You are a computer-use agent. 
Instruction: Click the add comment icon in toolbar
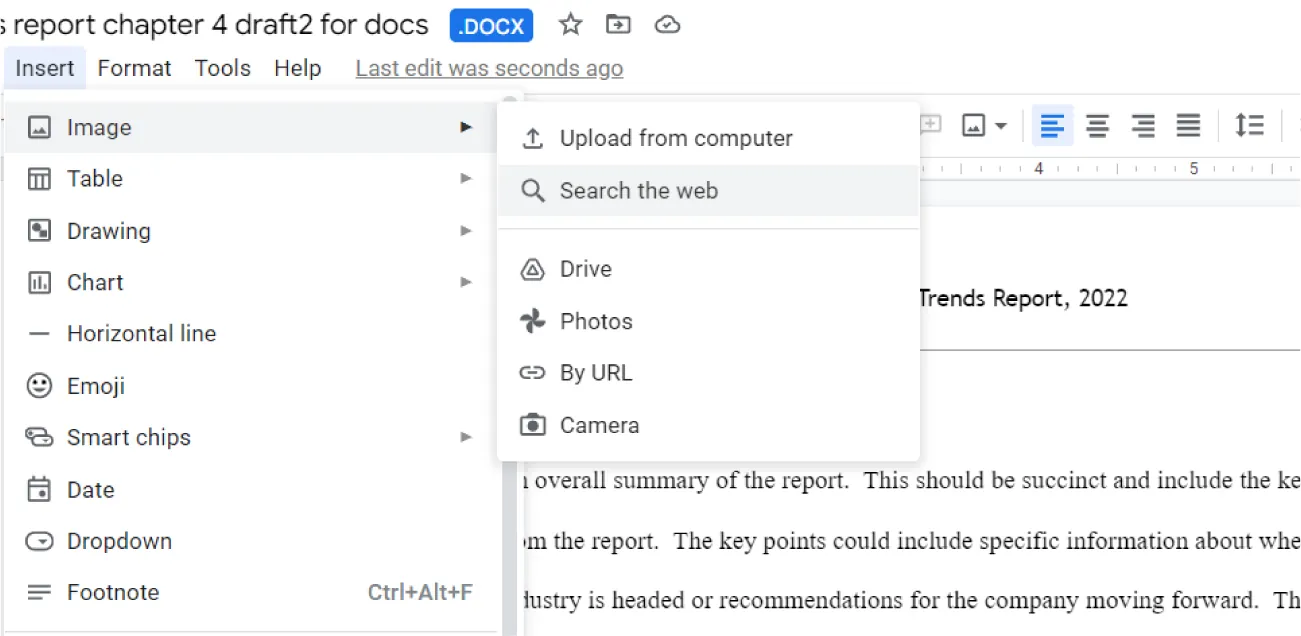929,125
